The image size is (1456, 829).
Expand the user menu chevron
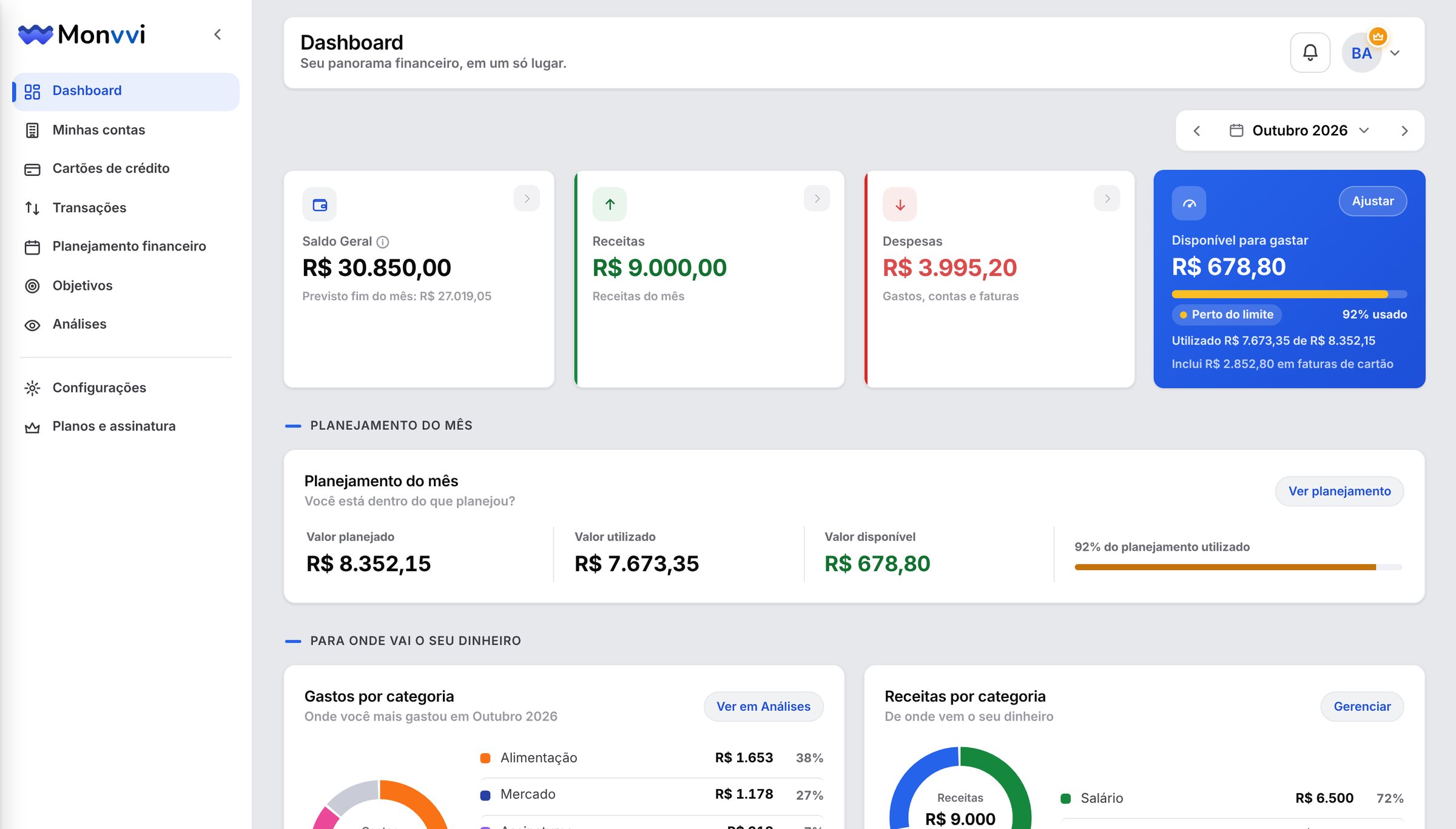tap(1395, 53)
